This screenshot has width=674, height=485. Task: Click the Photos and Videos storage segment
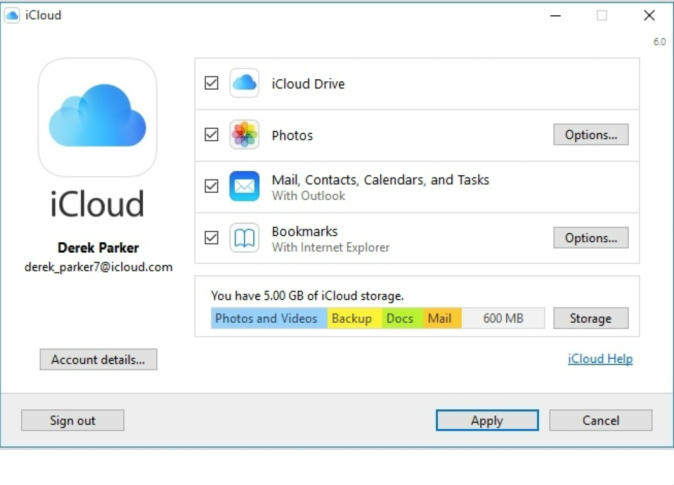click(268, 318)
